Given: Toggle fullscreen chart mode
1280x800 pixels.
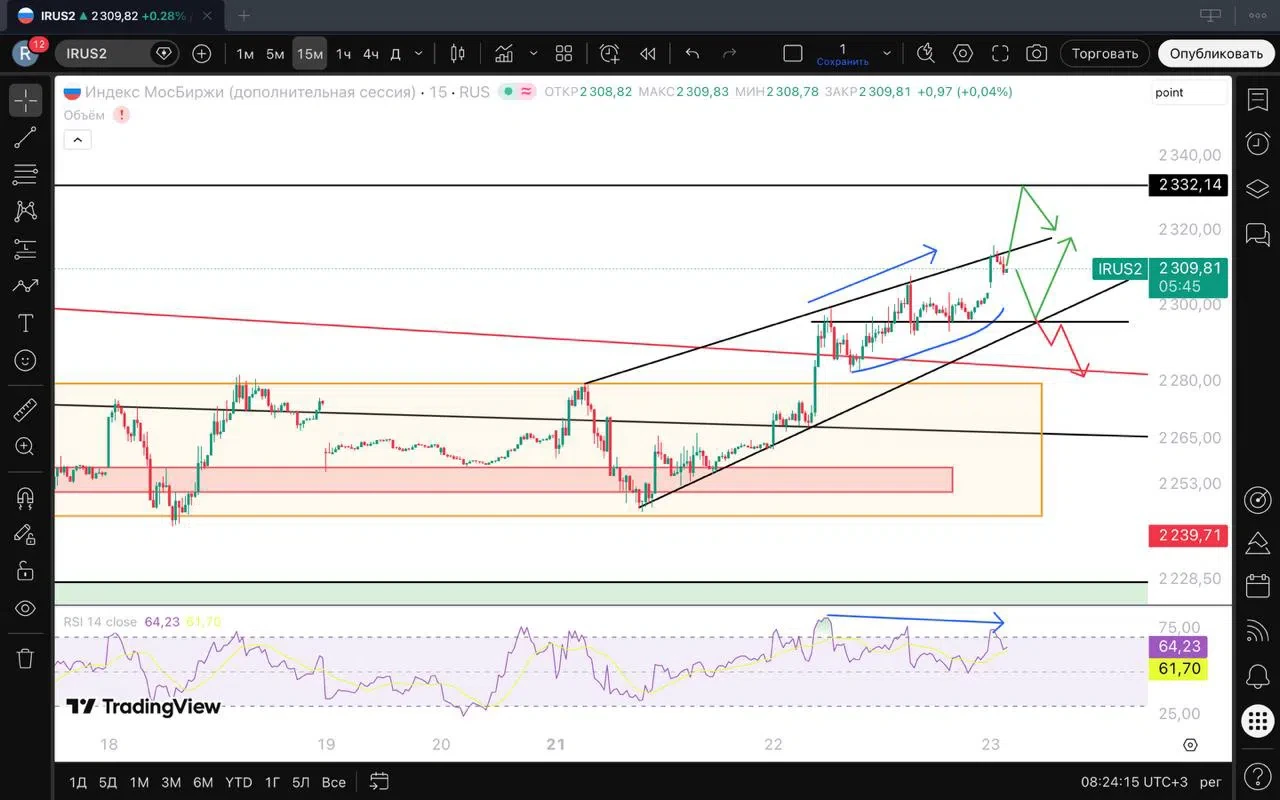Looking at the screenshot, I should (1000, 53).
